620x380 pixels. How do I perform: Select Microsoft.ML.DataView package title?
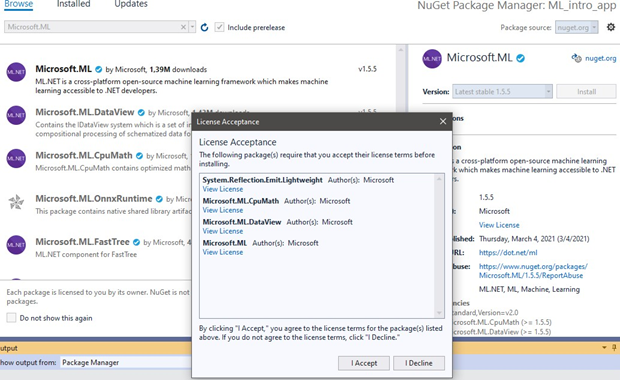click(85, 112)
